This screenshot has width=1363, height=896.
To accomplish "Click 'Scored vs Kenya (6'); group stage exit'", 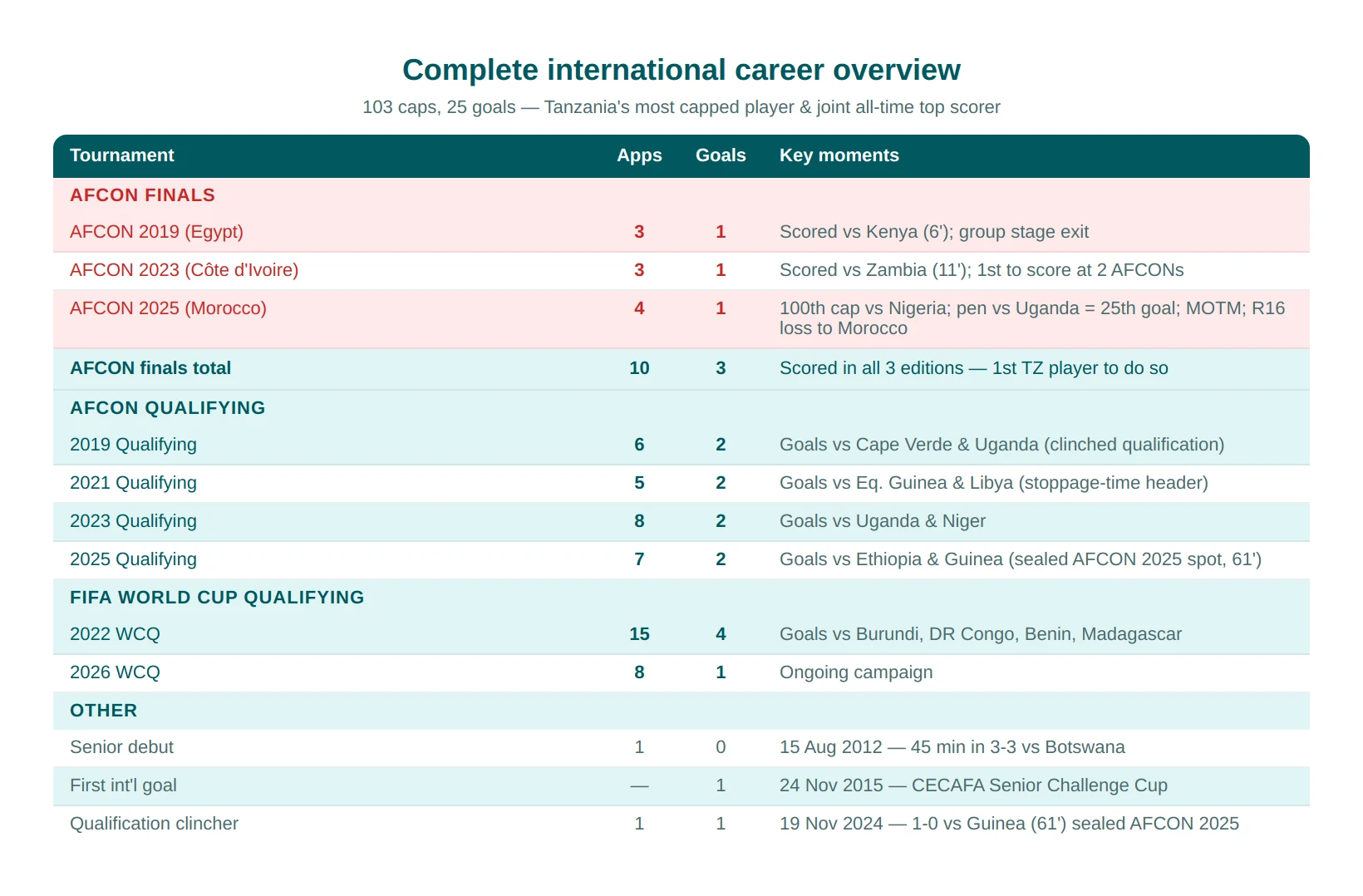I will click(x=934, y=232).
